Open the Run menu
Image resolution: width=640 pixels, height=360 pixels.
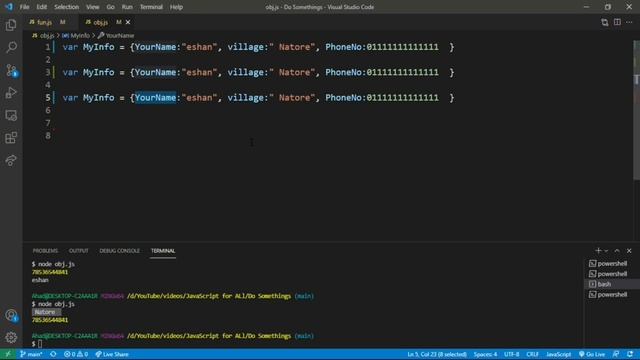coord(127,7)
